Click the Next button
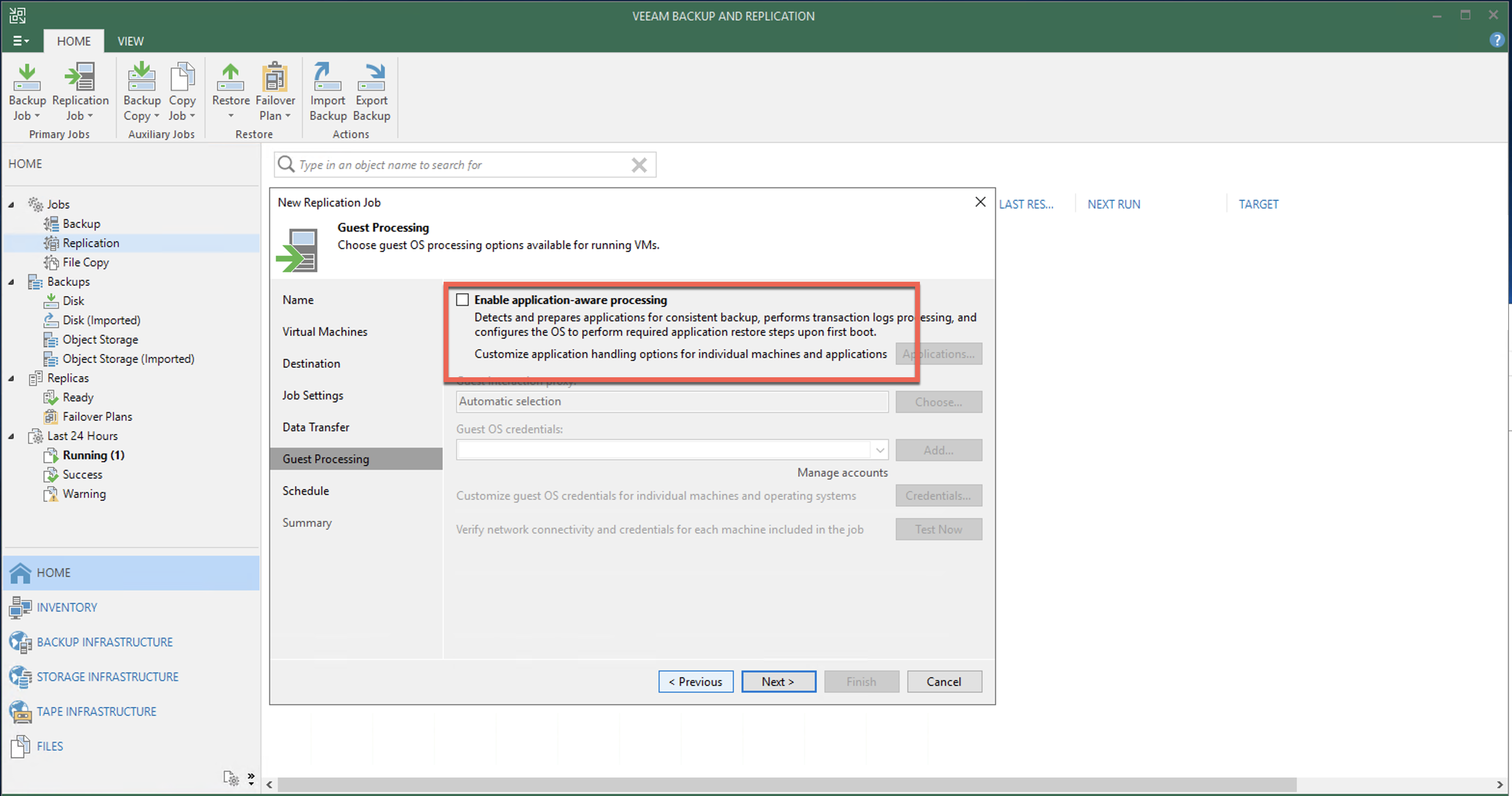Image resolution: width=1512 pixels, height=796 pixels. (778, 682)
